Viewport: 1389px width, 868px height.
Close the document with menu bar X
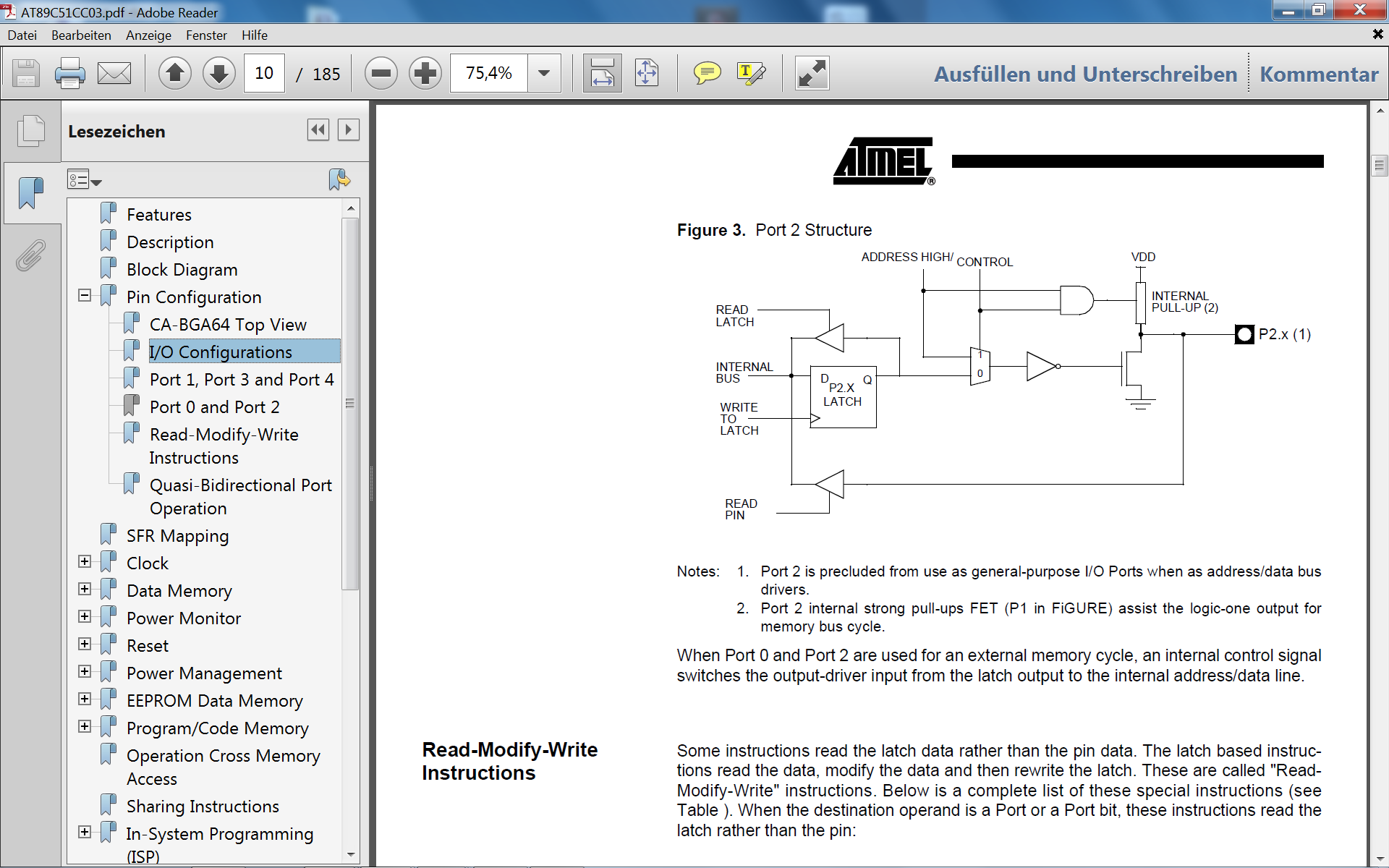tap(1377, 34)
